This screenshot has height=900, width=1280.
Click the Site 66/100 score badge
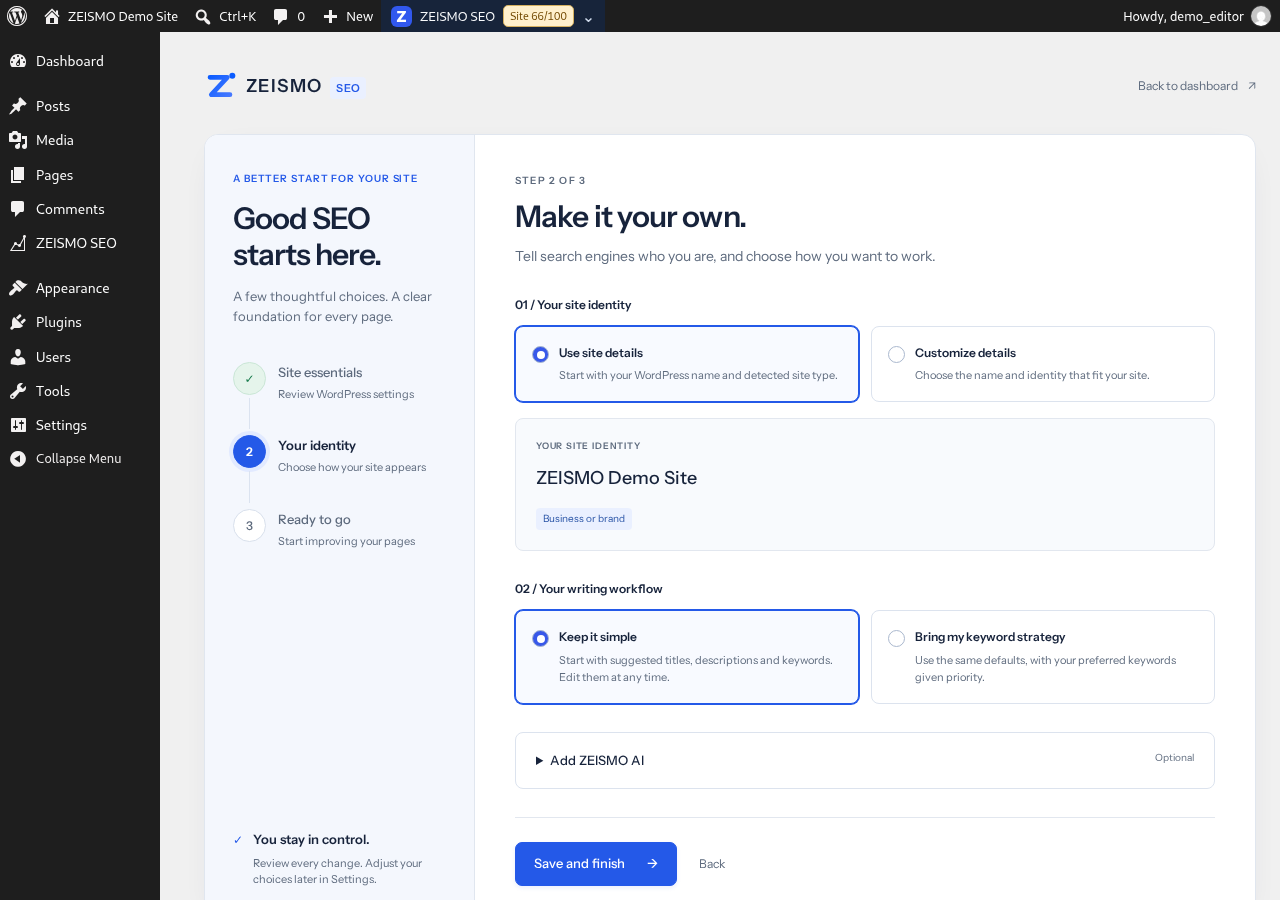coord(538,16)
